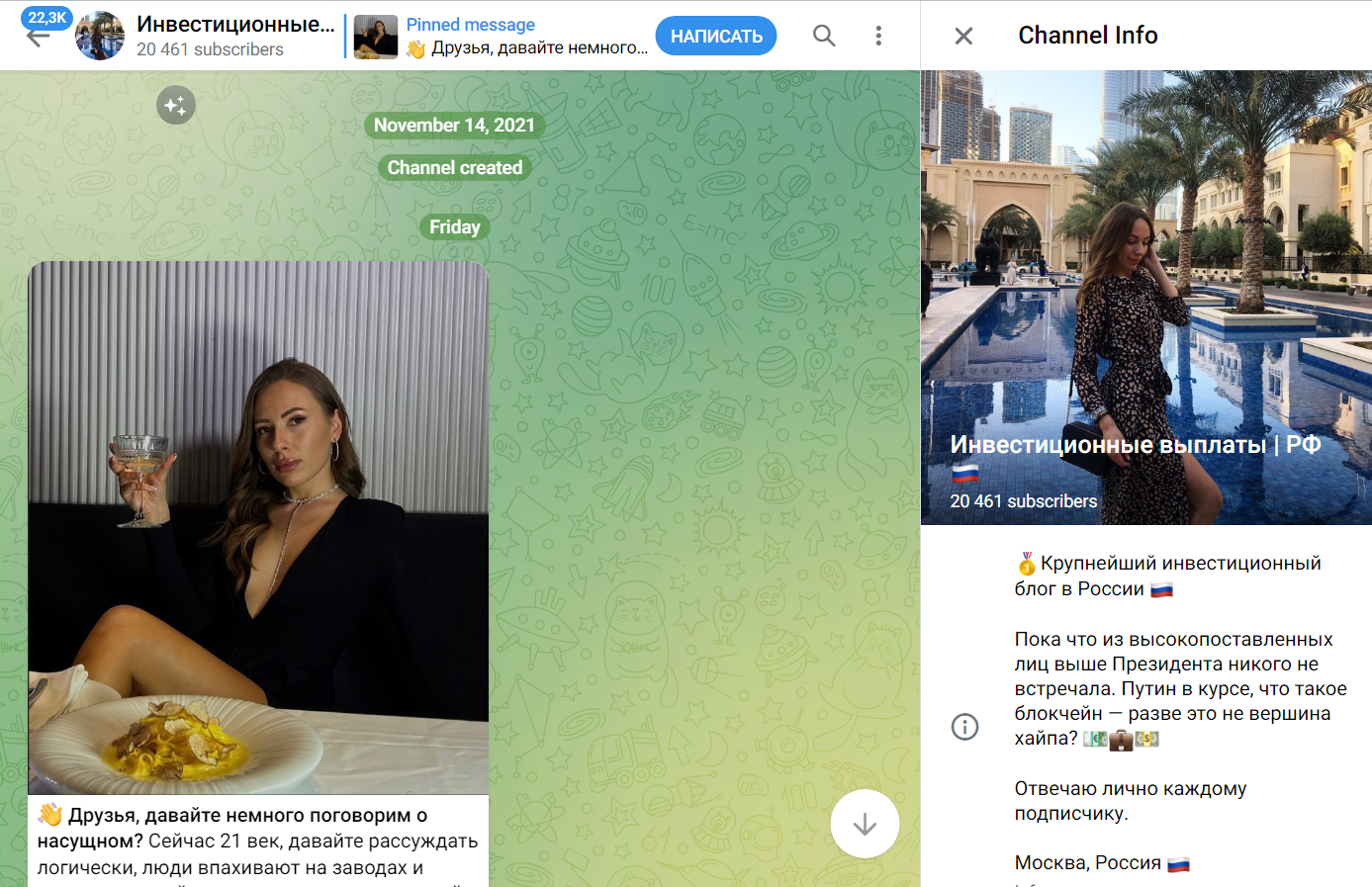
Task: Click the subscribers count on the cover photo
Action: (1024, 501)
